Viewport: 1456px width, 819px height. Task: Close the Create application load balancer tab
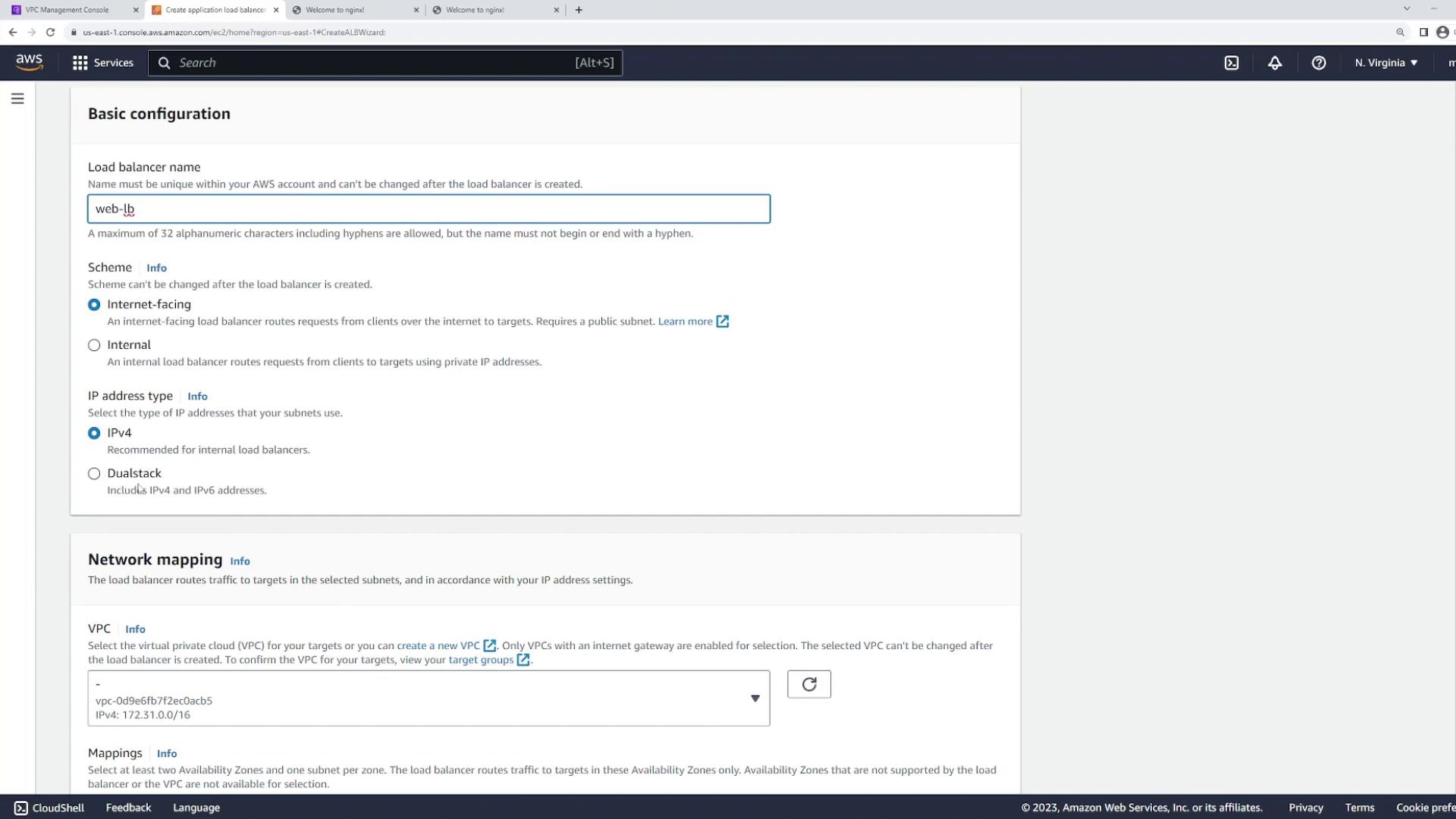(276, 10)
